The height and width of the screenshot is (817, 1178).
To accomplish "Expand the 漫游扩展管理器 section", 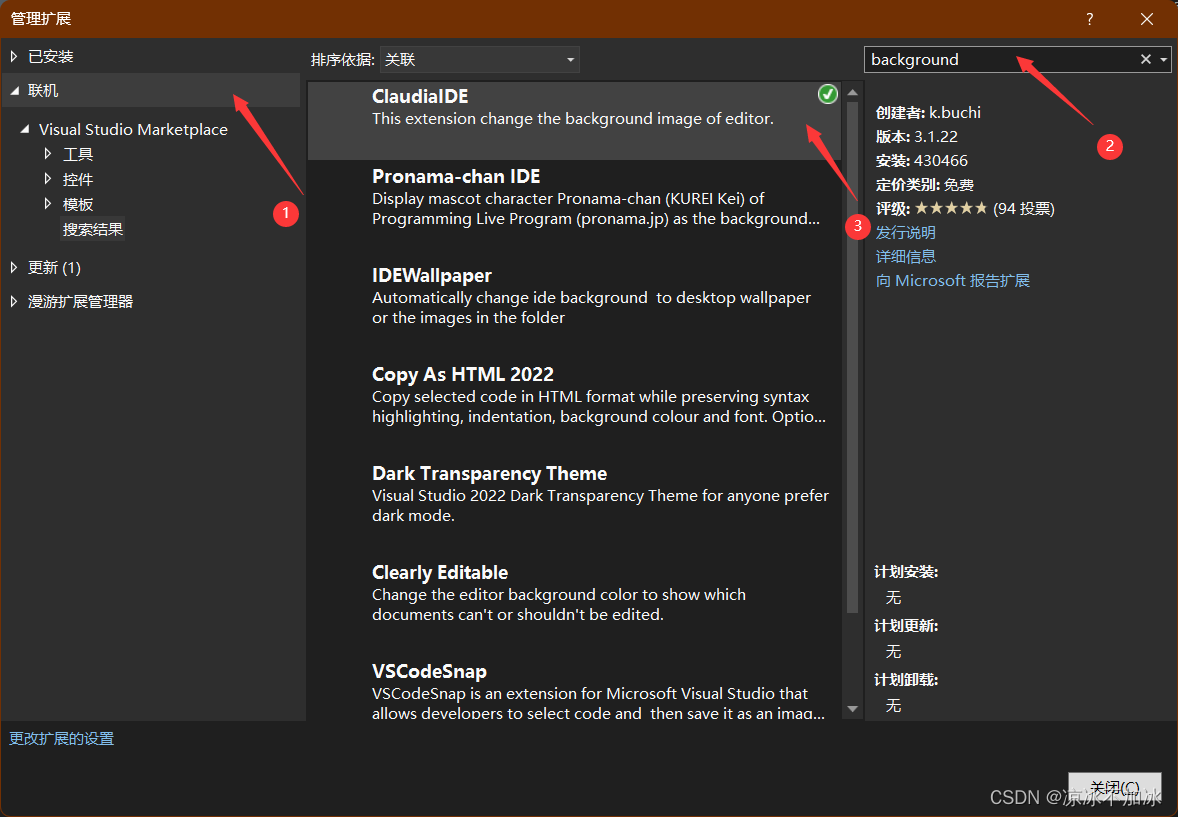I will click(x=14, y=301).
